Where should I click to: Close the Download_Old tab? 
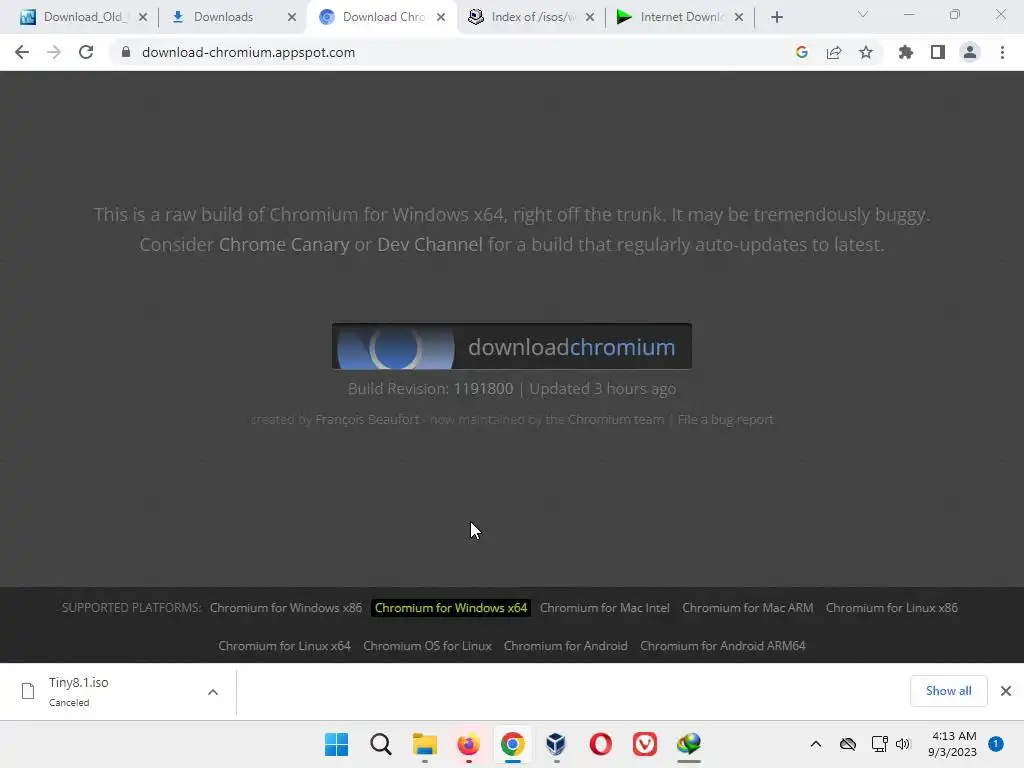coord(143,17)
